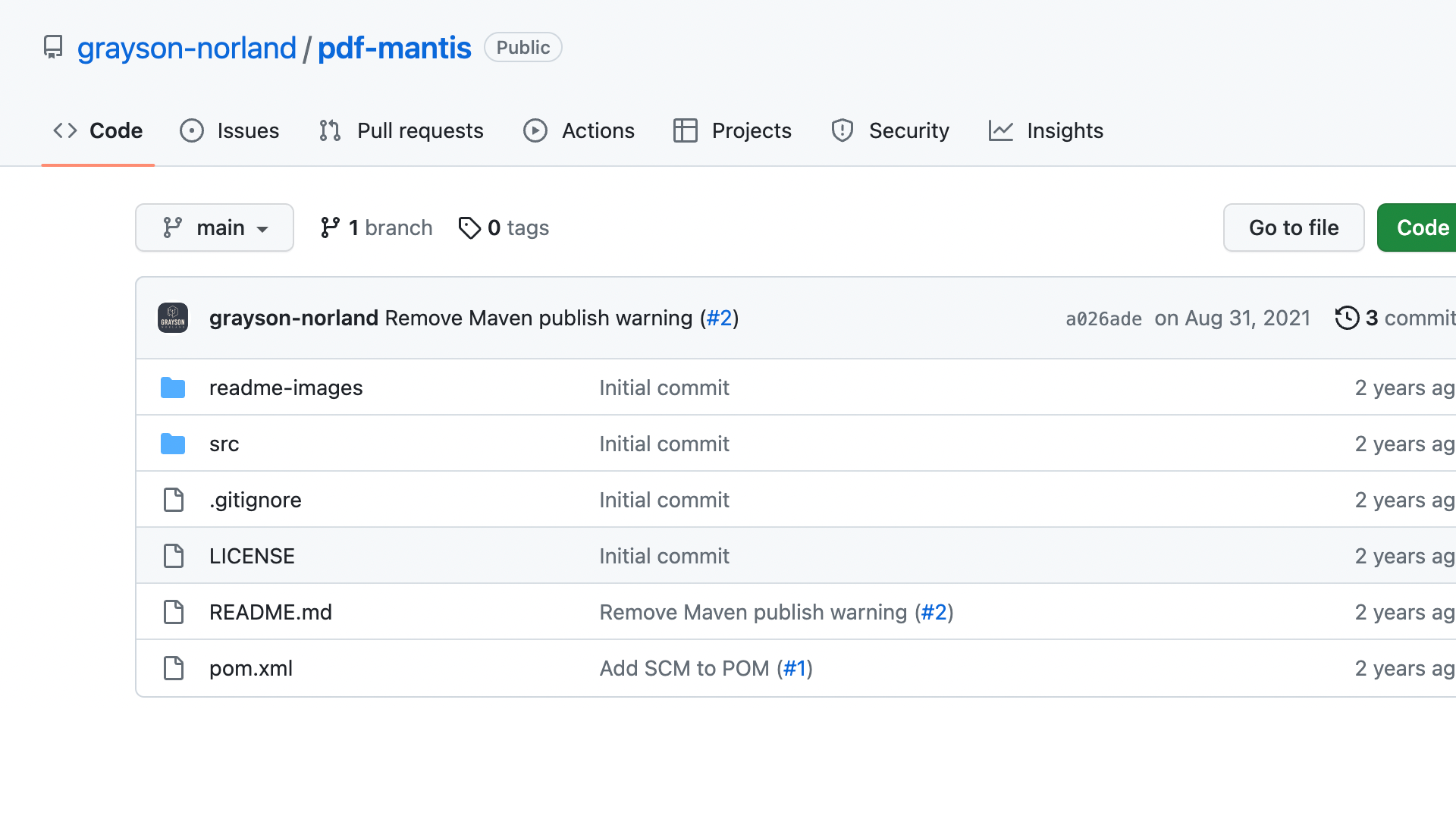Go to the Actions tab

579,130
